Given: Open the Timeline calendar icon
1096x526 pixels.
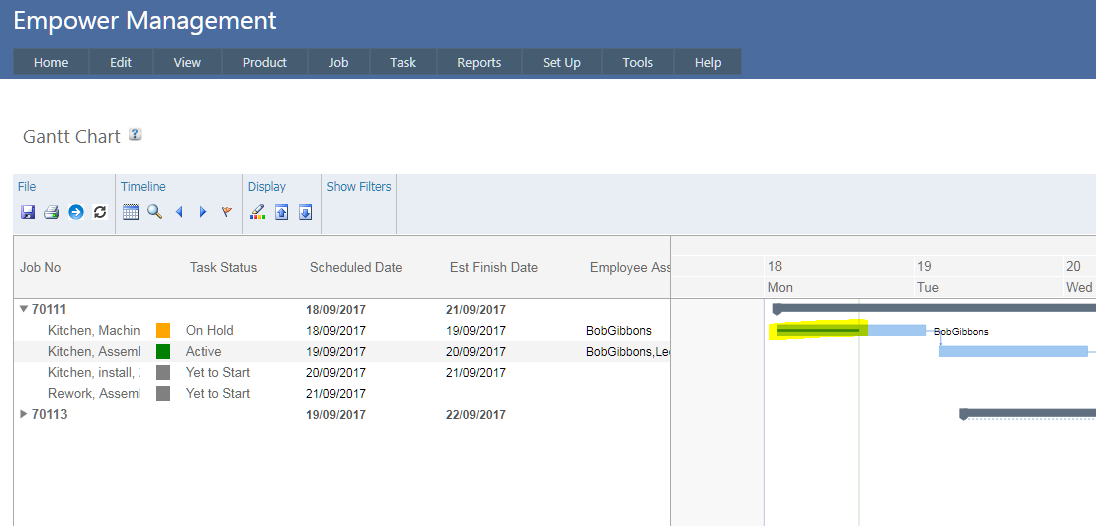Looking at the screenshot, I should 131,212.
